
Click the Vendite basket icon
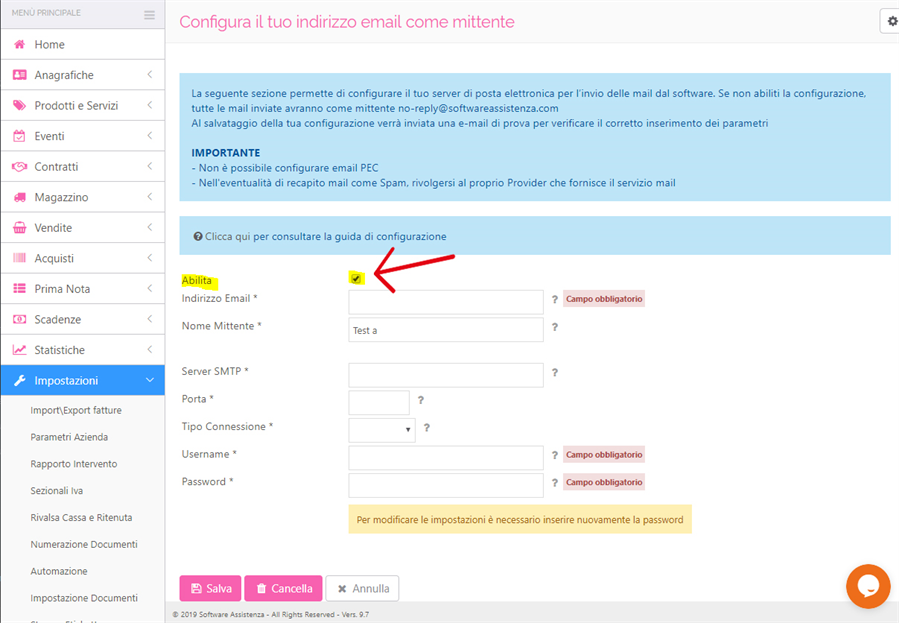(19, 228)
